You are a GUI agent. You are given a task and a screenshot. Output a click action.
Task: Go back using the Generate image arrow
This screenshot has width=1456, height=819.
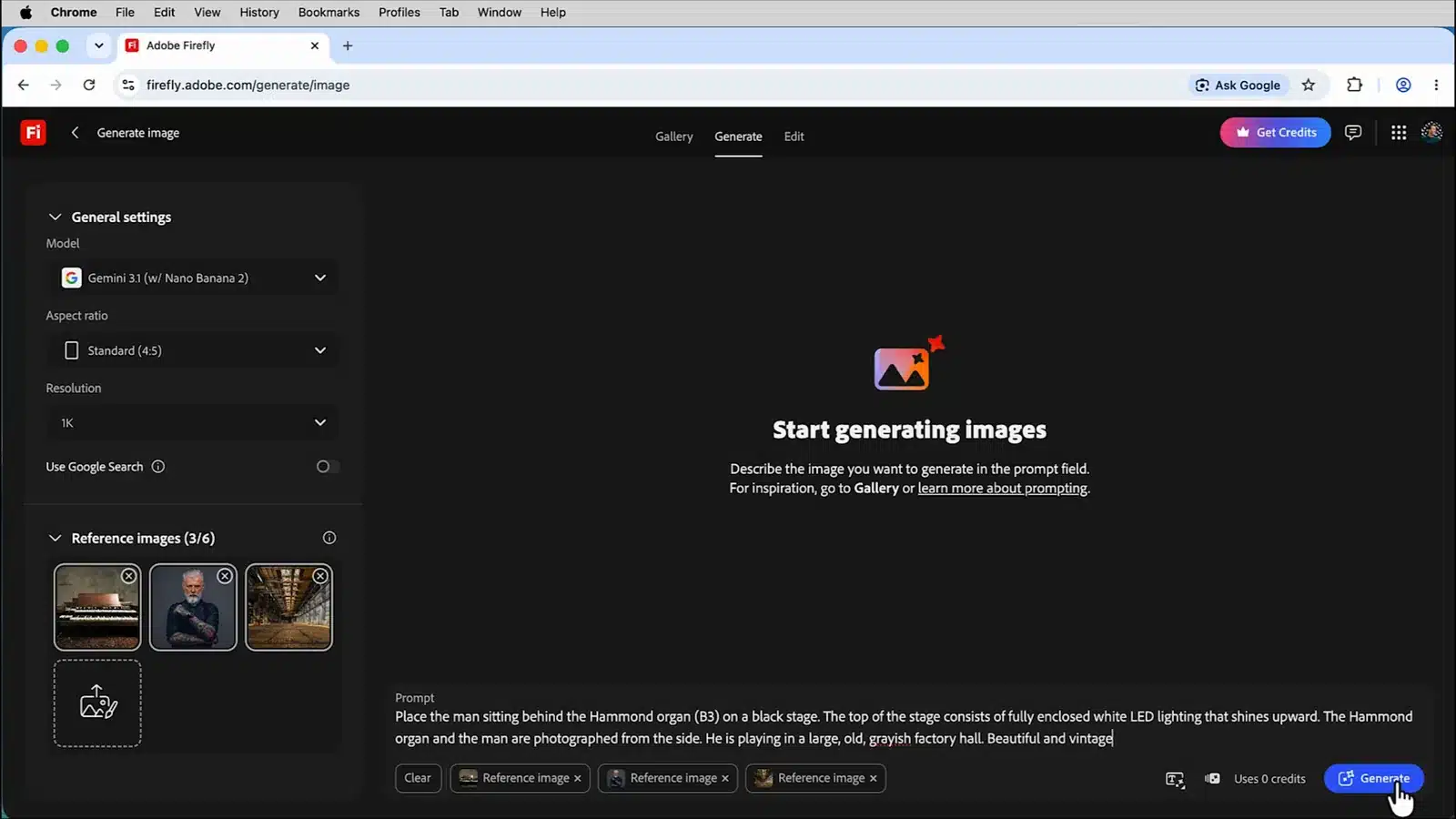point(76,133)
